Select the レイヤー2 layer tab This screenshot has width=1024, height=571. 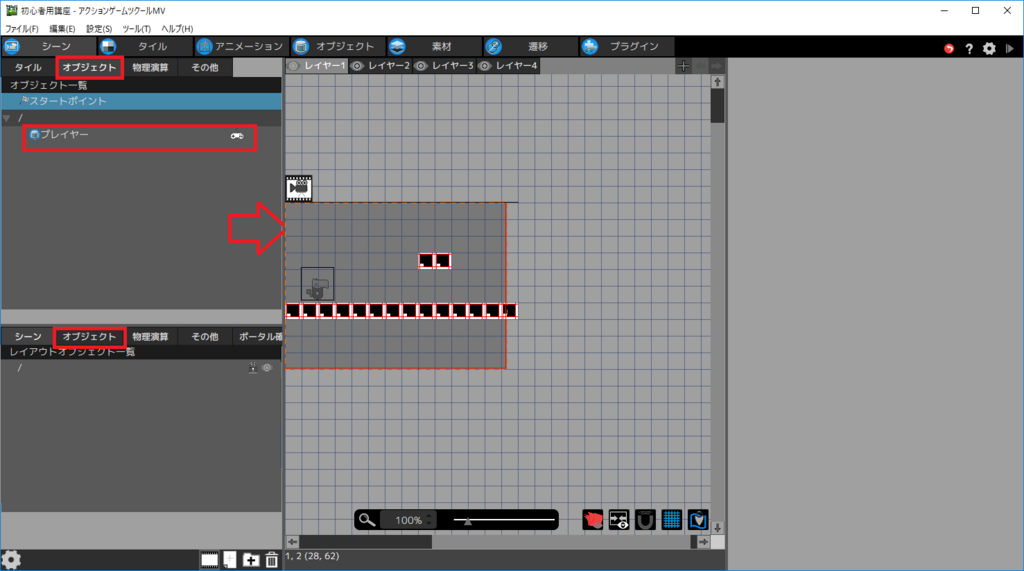tap(381, 66)
